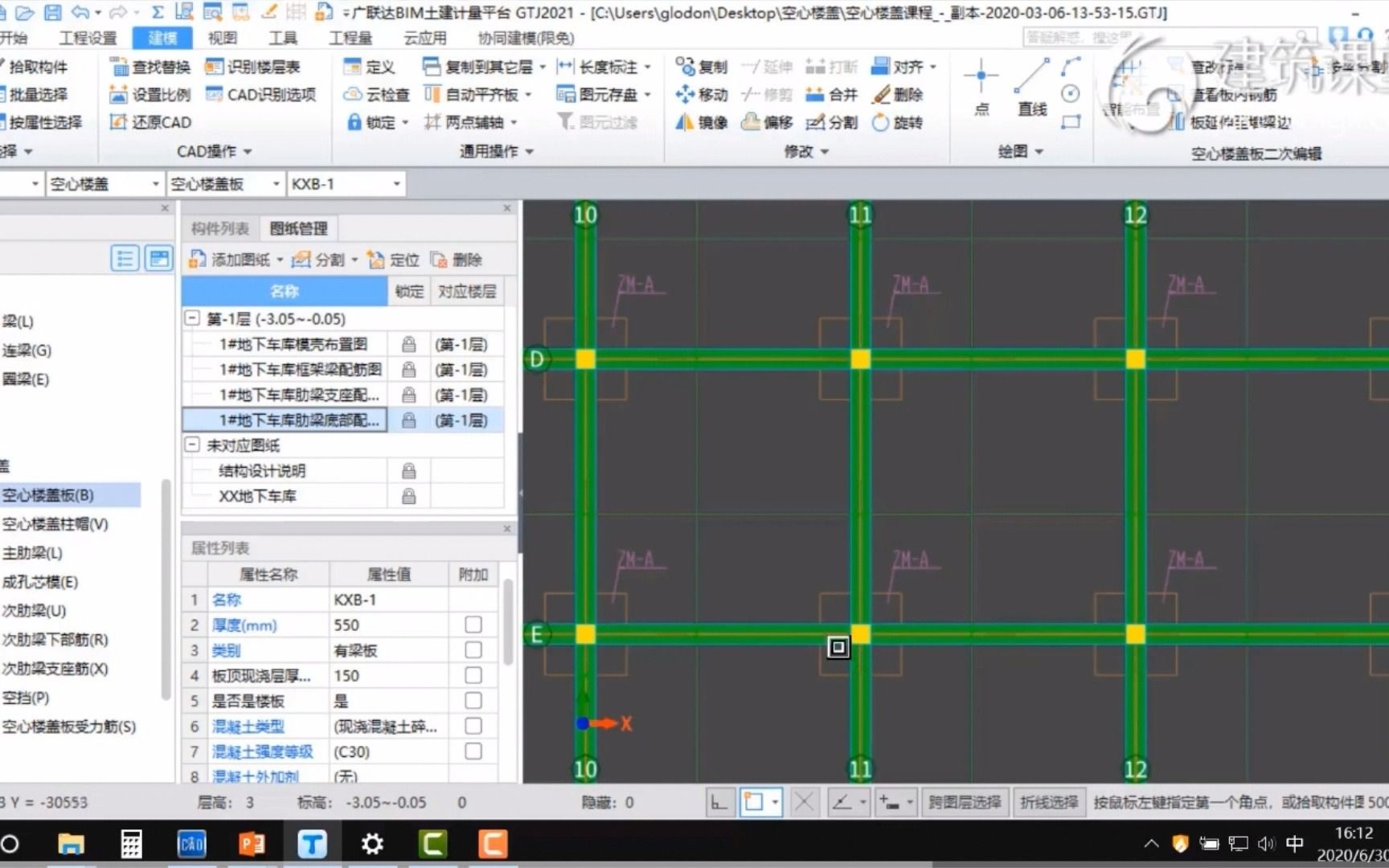
Task: Open the calculator from the taskbar
Action: pyautogui.click(x=131, y=844)
